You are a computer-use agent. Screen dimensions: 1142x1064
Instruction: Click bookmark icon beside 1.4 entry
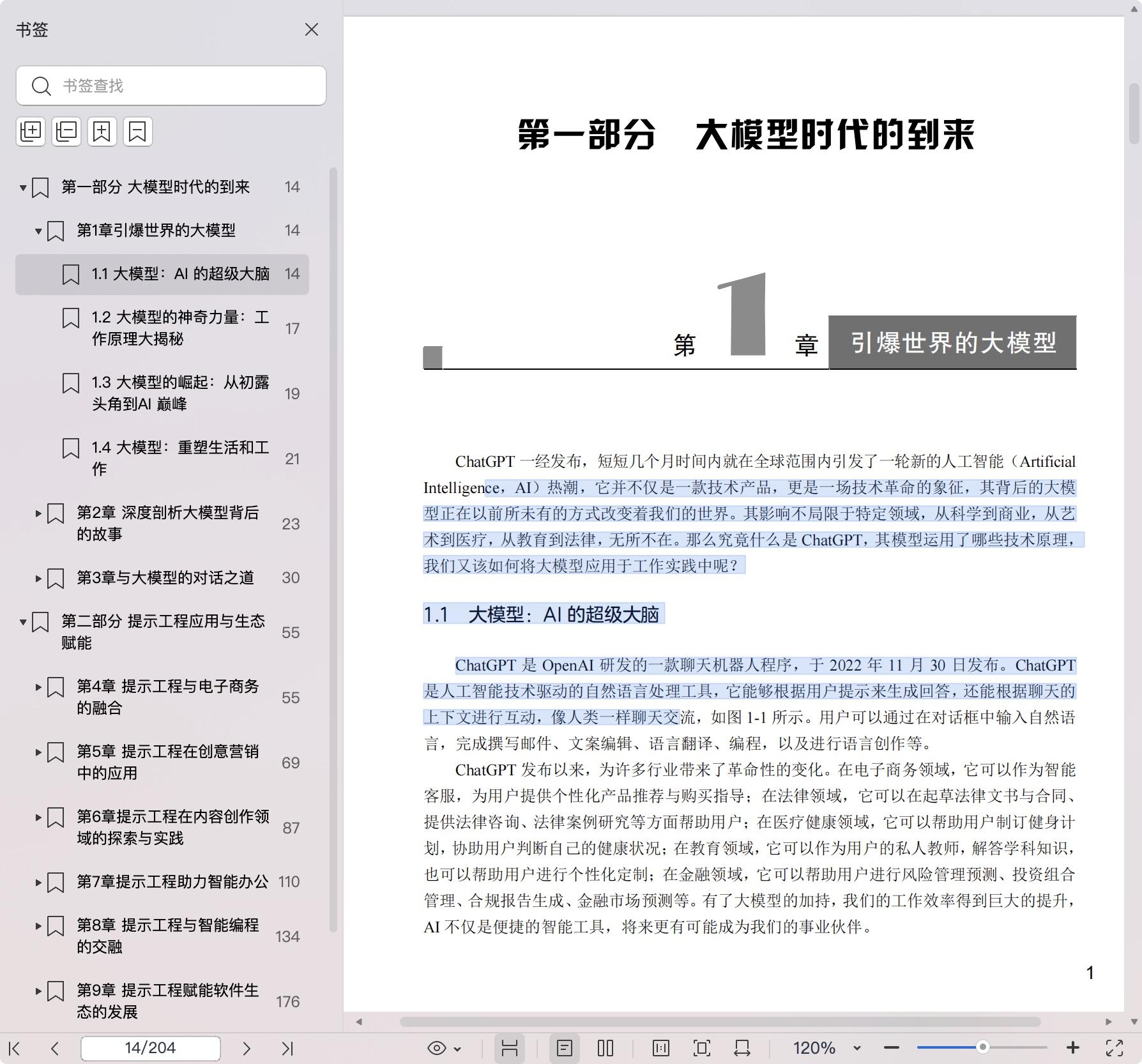point(71,448)
